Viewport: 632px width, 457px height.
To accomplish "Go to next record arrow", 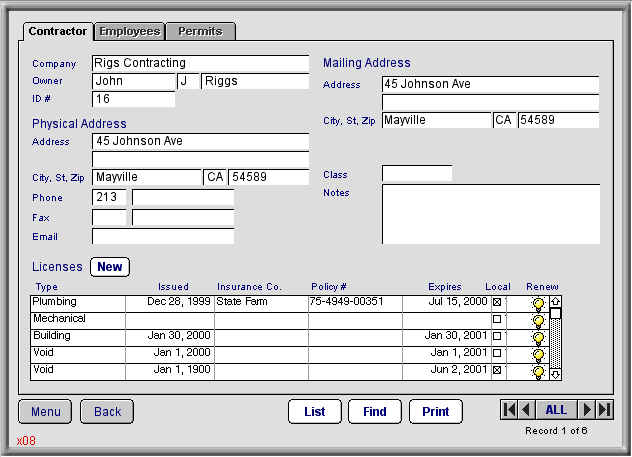I will pyautogui.click(x=587, y=410).
